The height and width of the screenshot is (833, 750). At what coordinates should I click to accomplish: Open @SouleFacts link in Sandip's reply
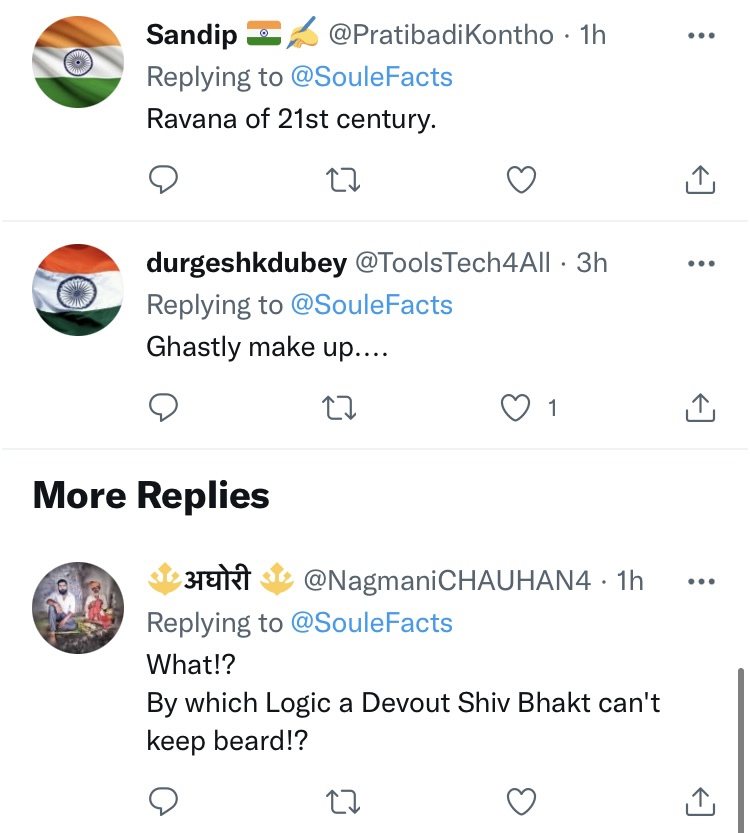click(371, 77)
